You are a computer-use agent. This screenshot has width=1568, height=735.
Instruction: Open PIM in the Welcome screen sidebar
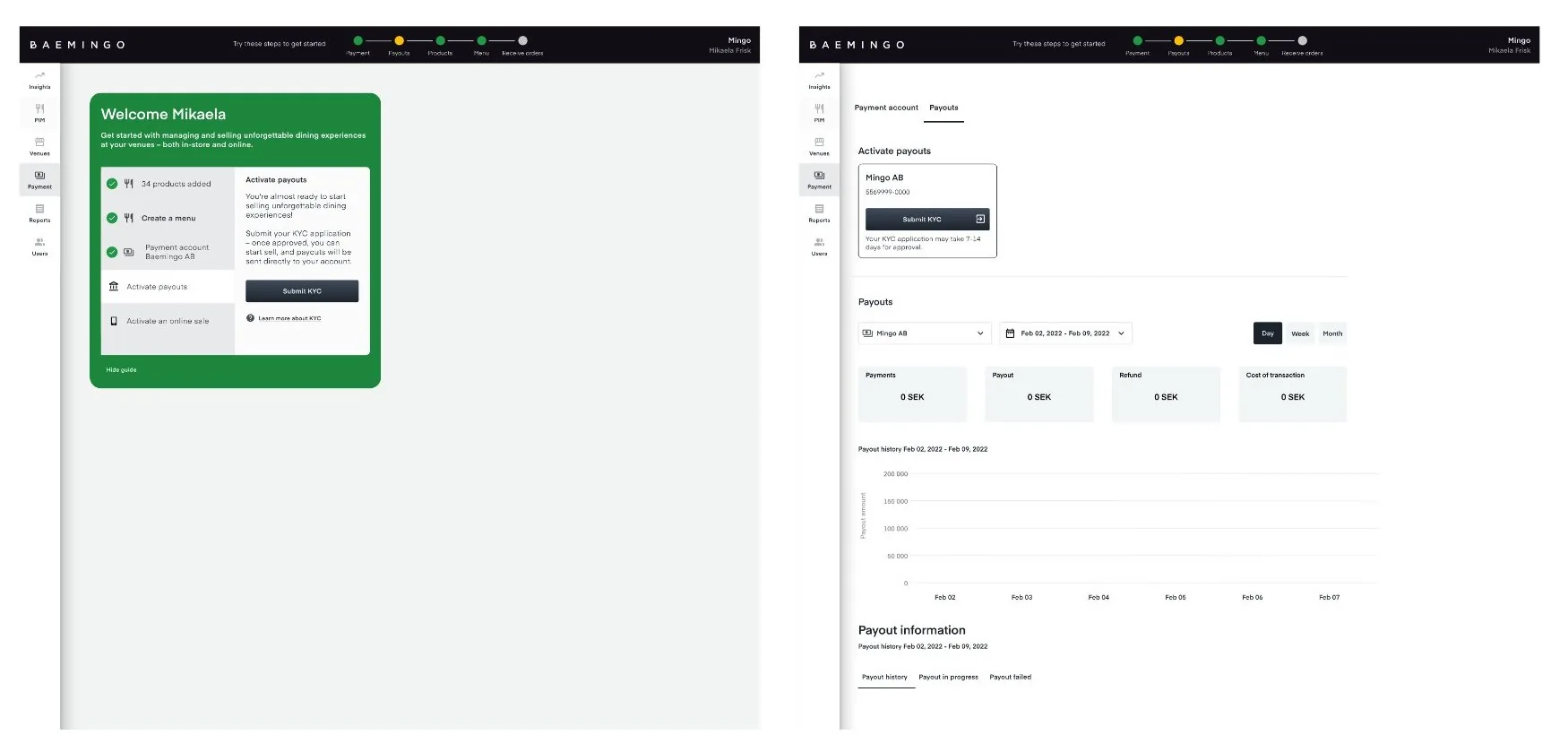click(39, 113)
